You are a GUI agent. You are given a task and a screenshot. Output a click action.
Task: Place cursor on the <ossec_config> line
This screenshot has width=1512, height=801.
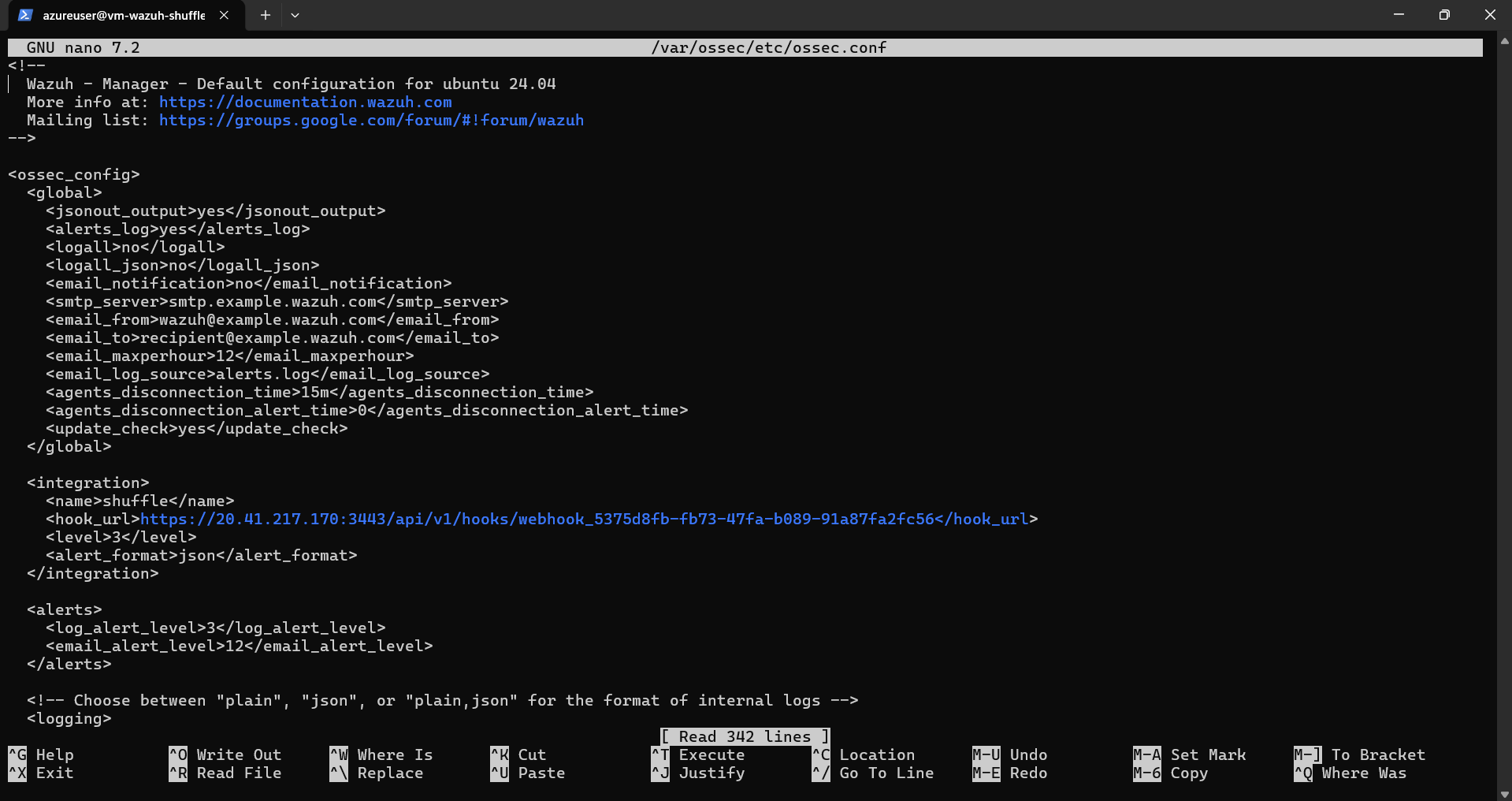[74, 174]
